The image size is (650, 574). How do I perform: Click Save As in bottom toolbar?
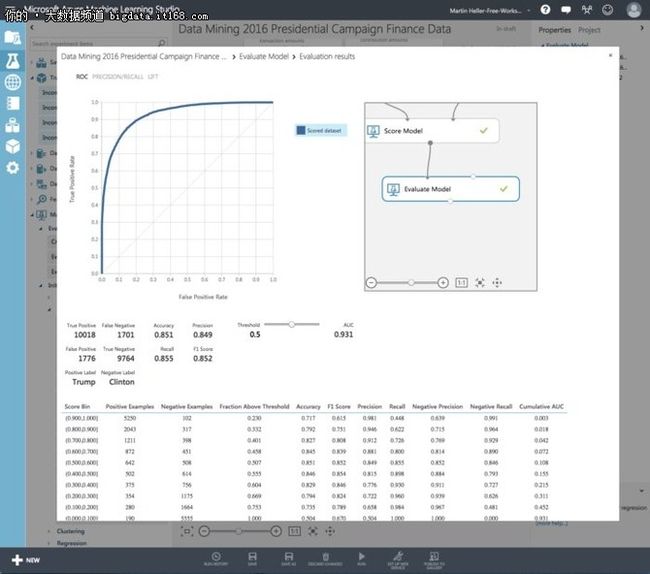tap(289, 558)
